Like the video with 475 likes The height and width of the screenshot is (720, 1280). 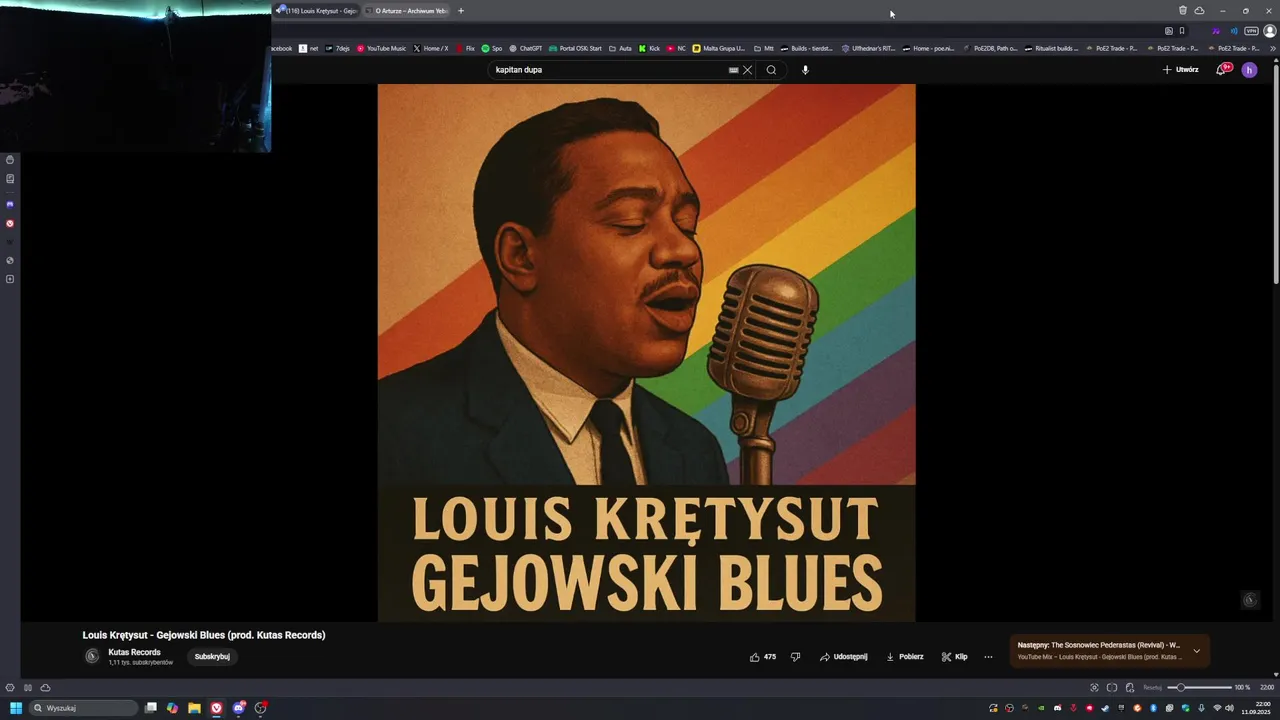763,657
